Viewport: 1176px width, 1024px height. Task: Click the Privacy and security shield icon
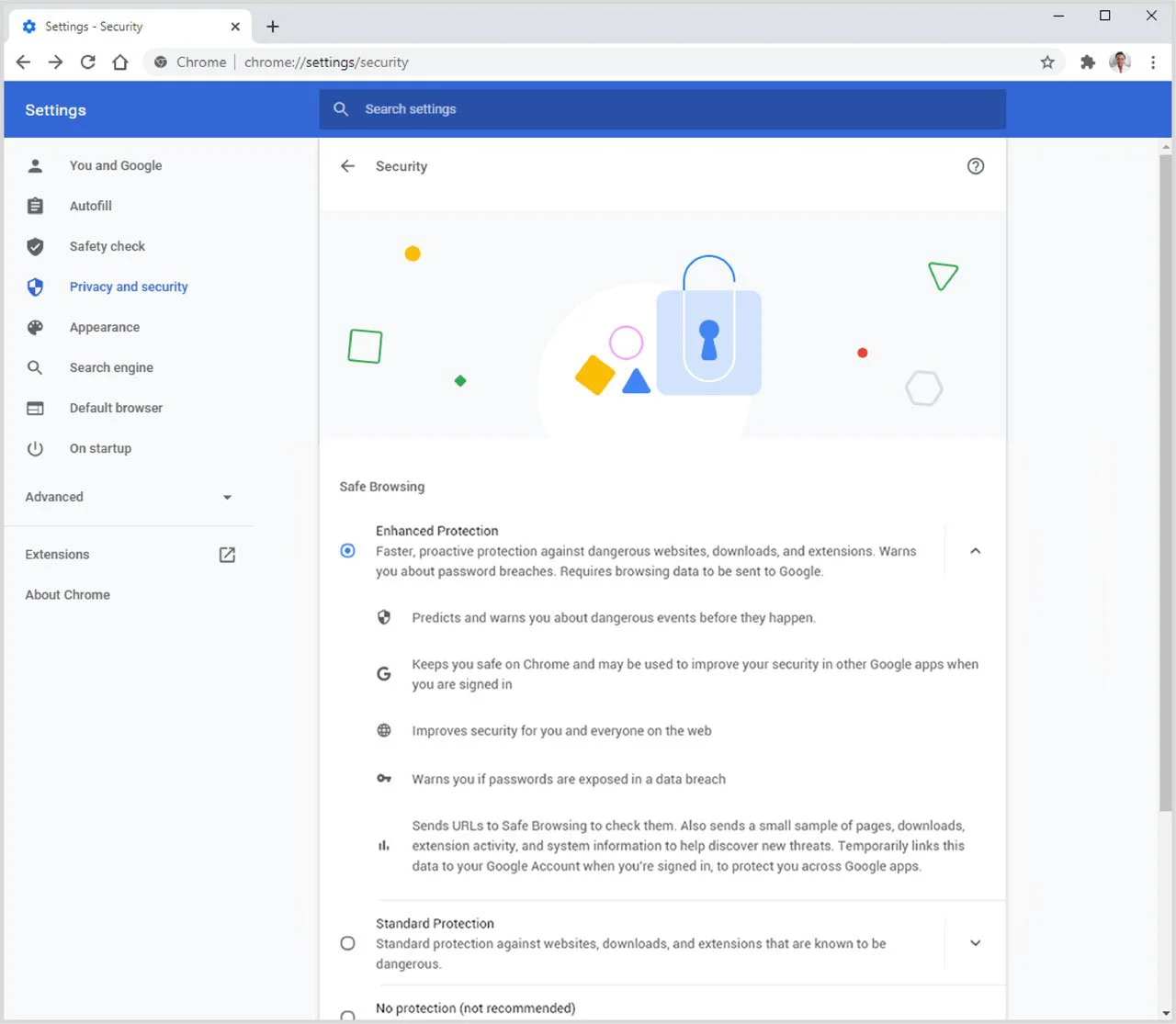tap(35, 287)
